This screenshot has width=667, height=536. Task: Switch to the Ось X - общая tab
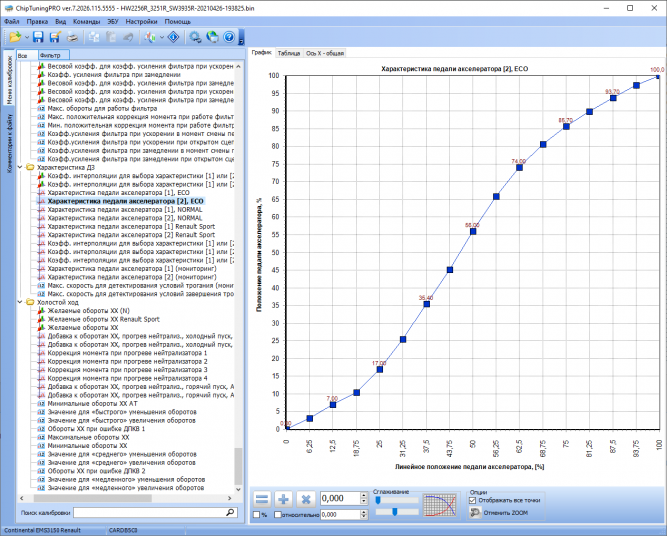pos(325,53)
